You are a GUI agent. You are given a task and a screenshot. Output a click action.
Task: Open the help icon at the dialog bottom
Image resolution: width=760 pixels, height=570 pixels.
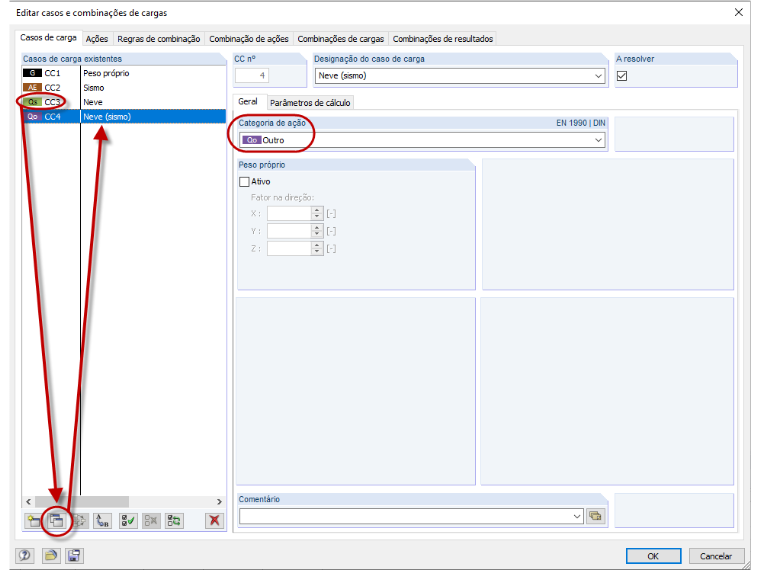click(25, 555)
